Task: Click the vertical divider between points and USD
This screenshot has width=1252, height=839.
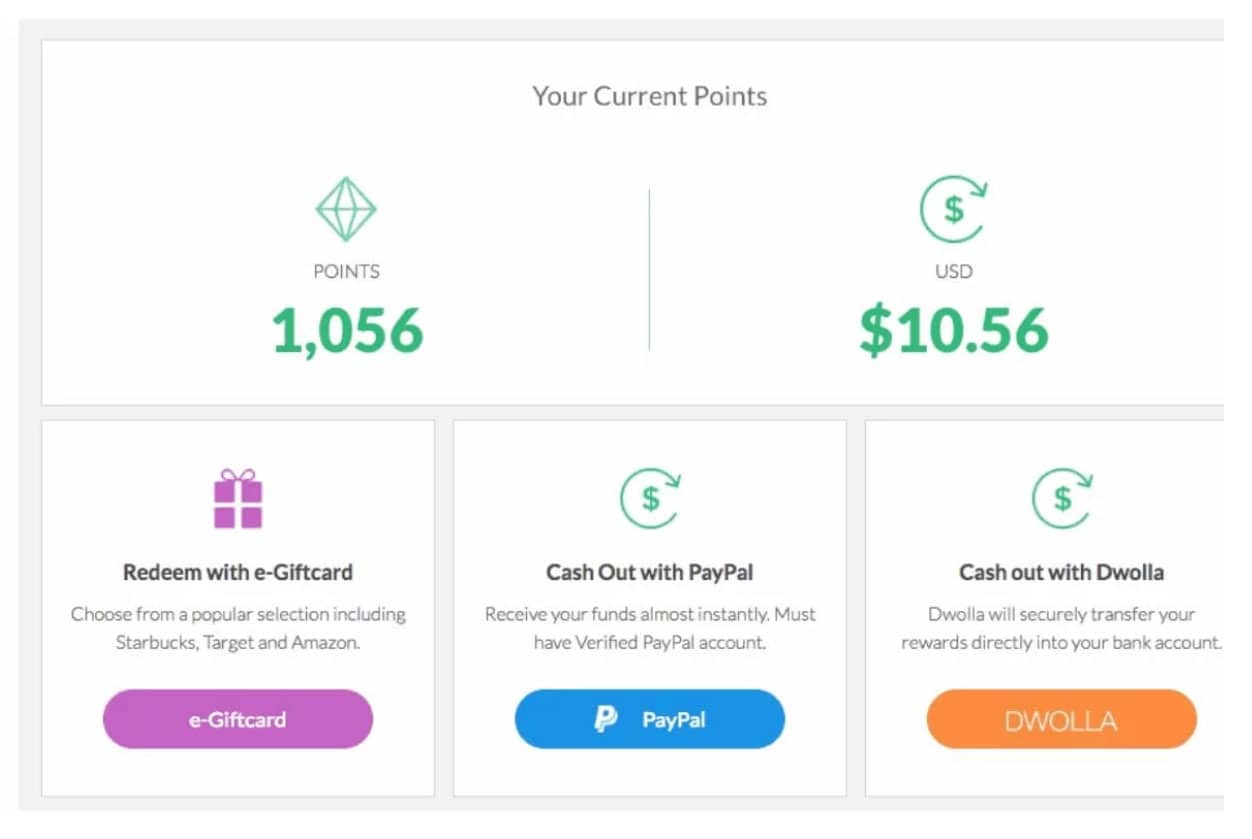Action: tap(649, 270)
